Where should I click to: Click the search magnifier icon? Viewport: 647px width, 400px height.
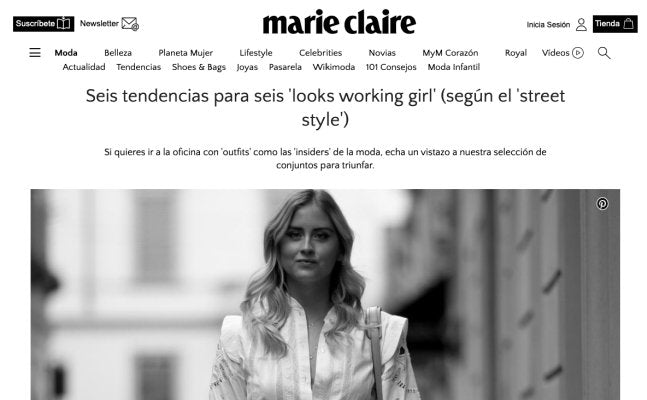tap(604, 53)
